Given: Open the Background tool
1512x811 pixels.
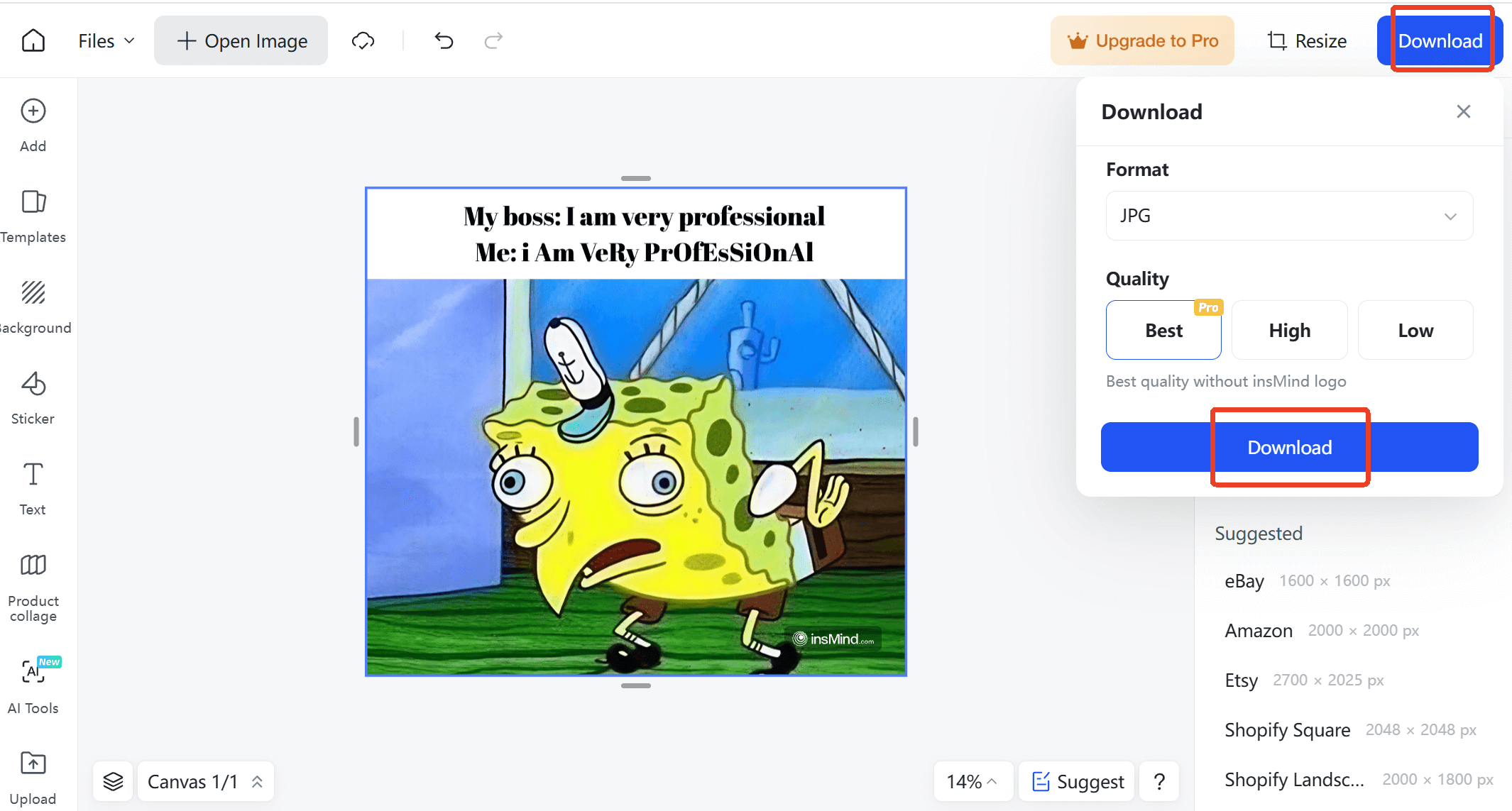Looking at the screenshot, I should point(33,307).
